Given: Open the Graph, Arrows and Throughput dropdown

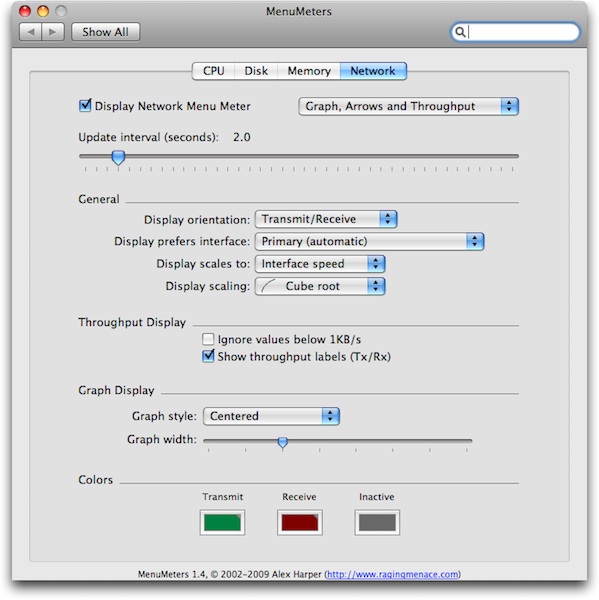Looking at the screenshot, I should 408,106.
